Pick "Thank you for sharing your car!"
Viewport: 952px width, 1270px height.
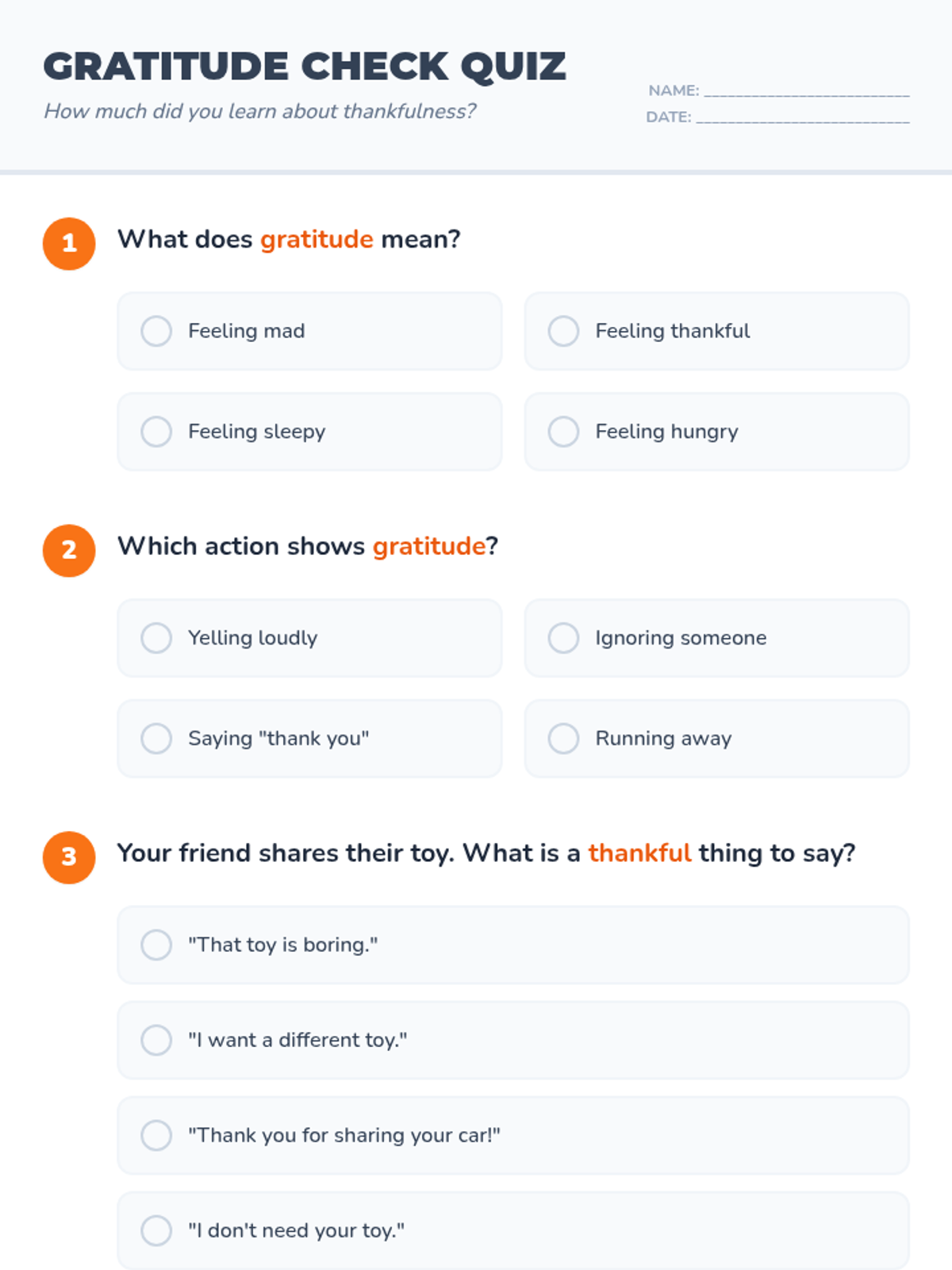[513, 1136]
